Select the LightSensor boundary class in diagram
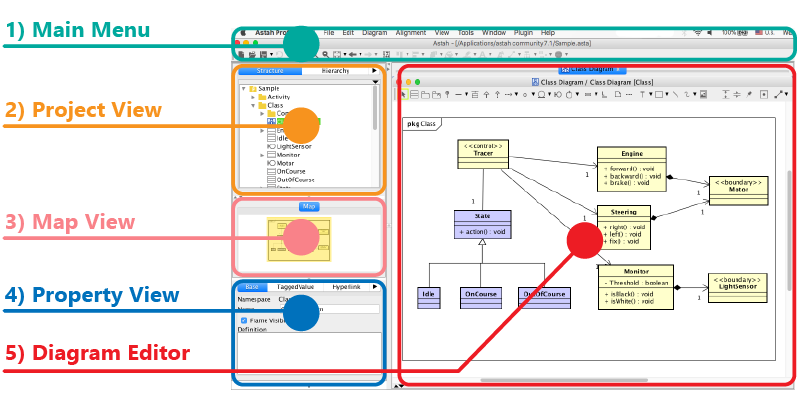This screenshot has width=800, height=404. point(737,288)
